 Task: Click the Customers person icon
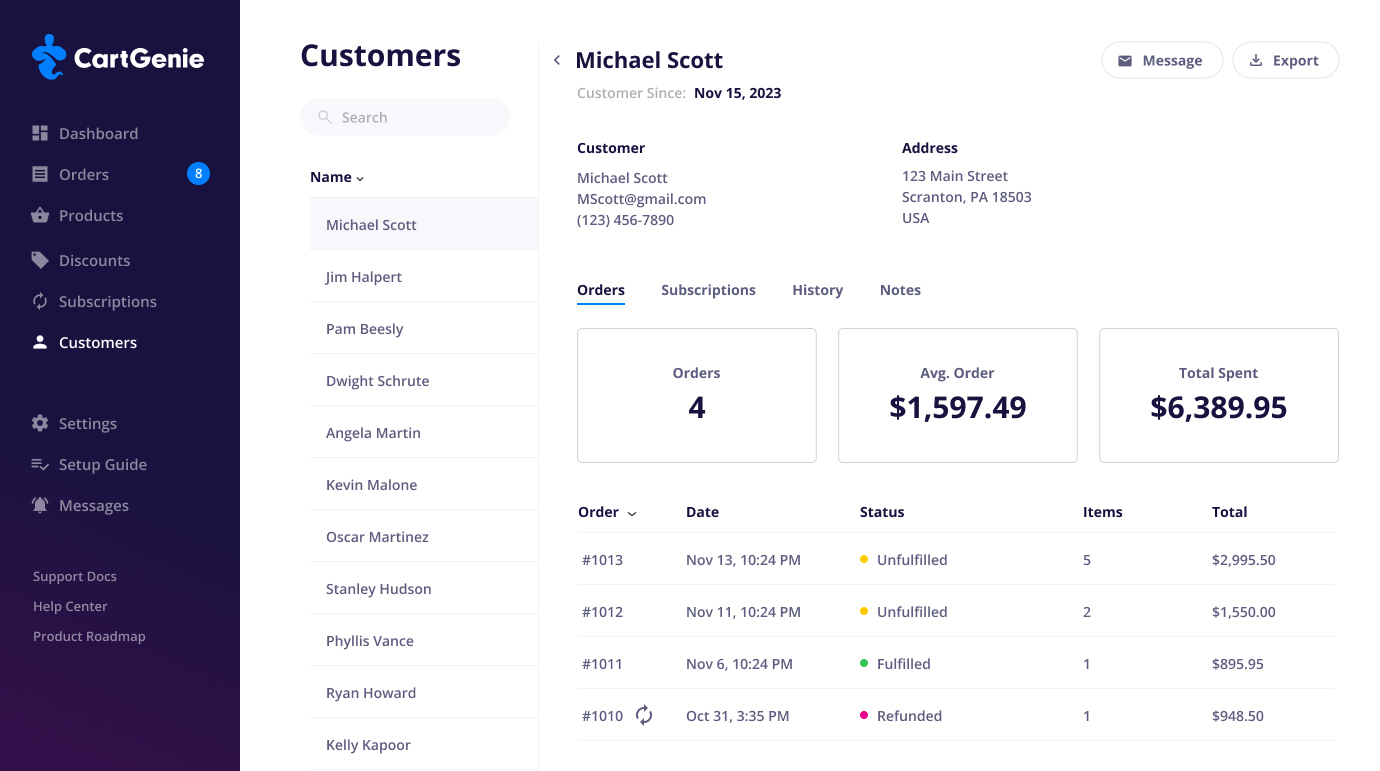(40, 342)
